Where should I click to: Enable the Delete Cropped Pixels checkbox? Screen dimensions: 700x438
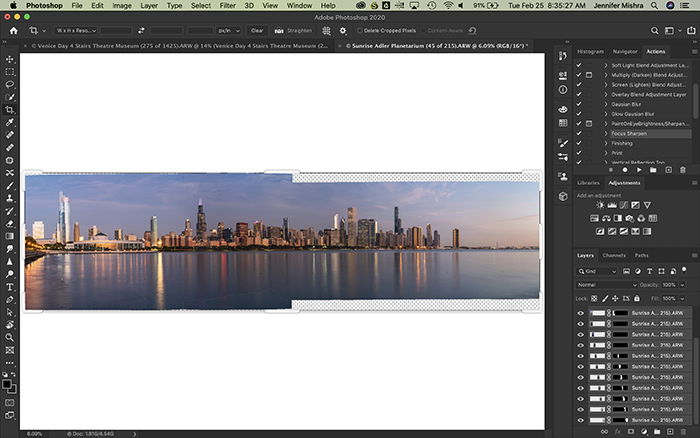357,31
